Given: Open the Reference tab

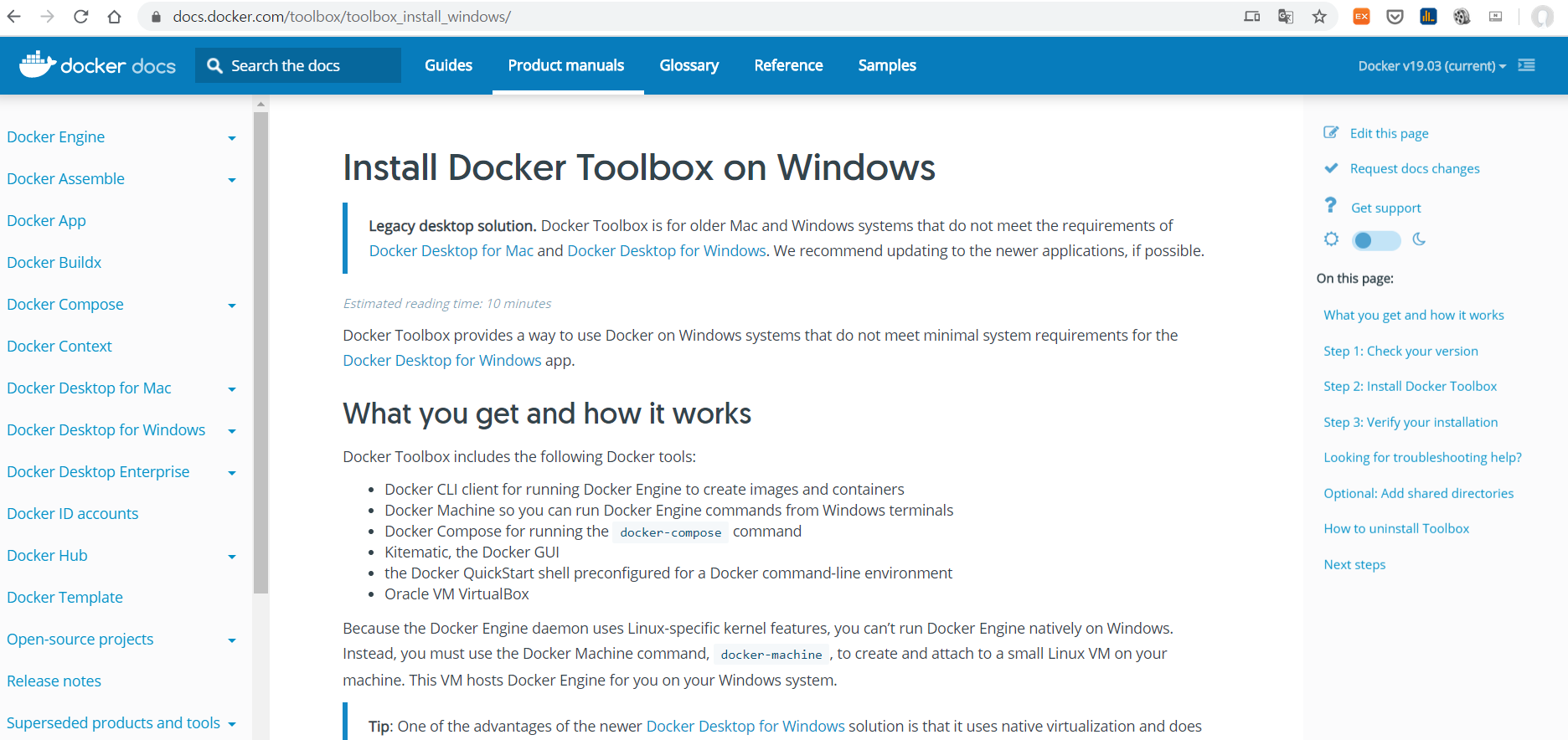Looking at the screenshot, I should tap(788, 65).
